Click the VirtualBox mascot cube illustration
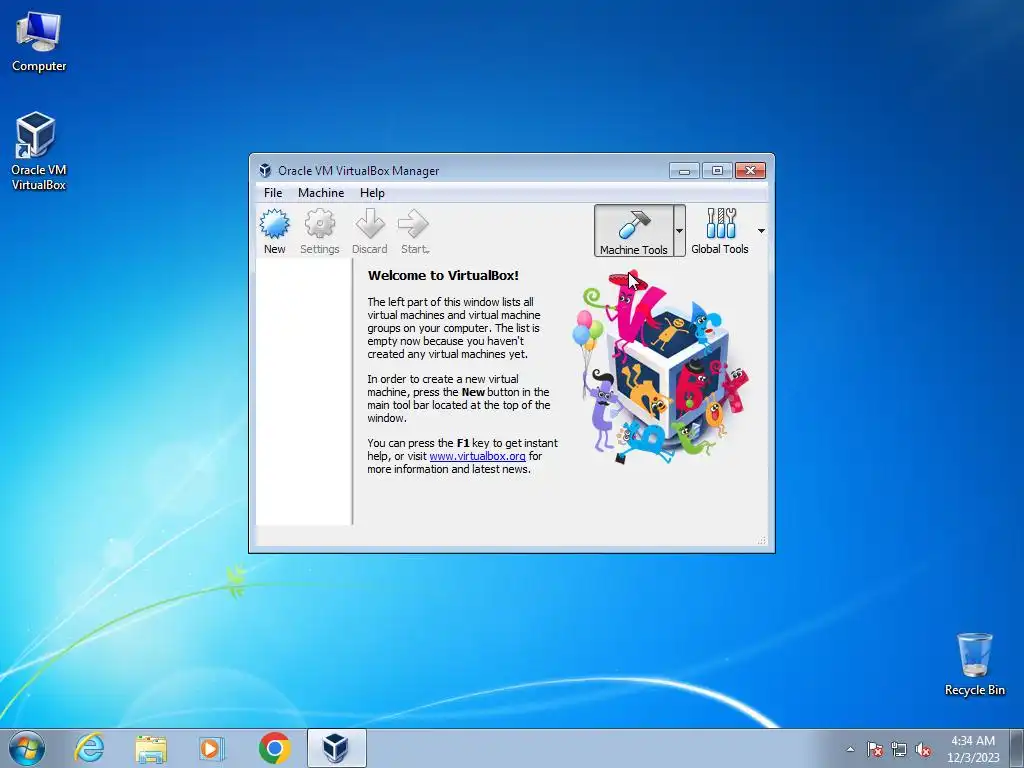The image size is (1024, 768). [661, 368]
